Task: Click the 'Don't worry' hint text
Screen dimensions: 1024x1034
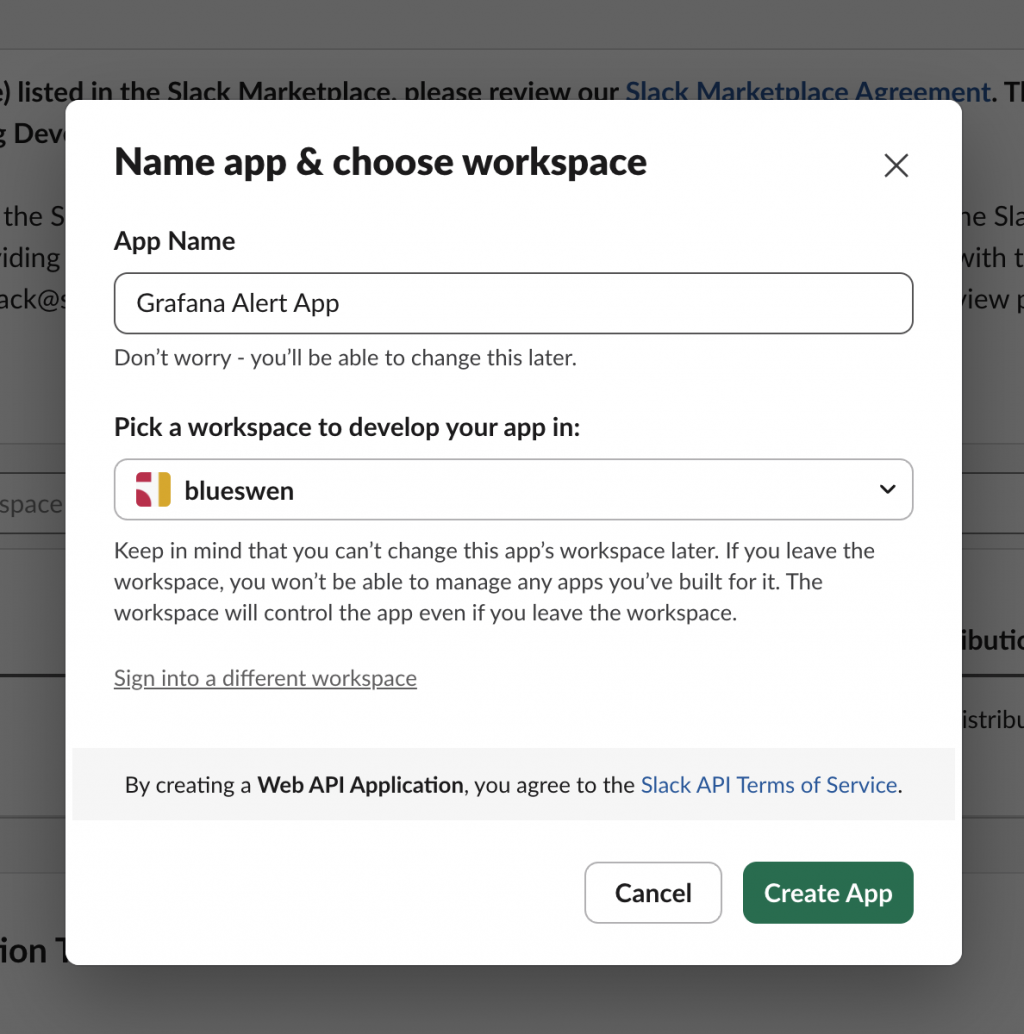Action: (x=346, y=357)
